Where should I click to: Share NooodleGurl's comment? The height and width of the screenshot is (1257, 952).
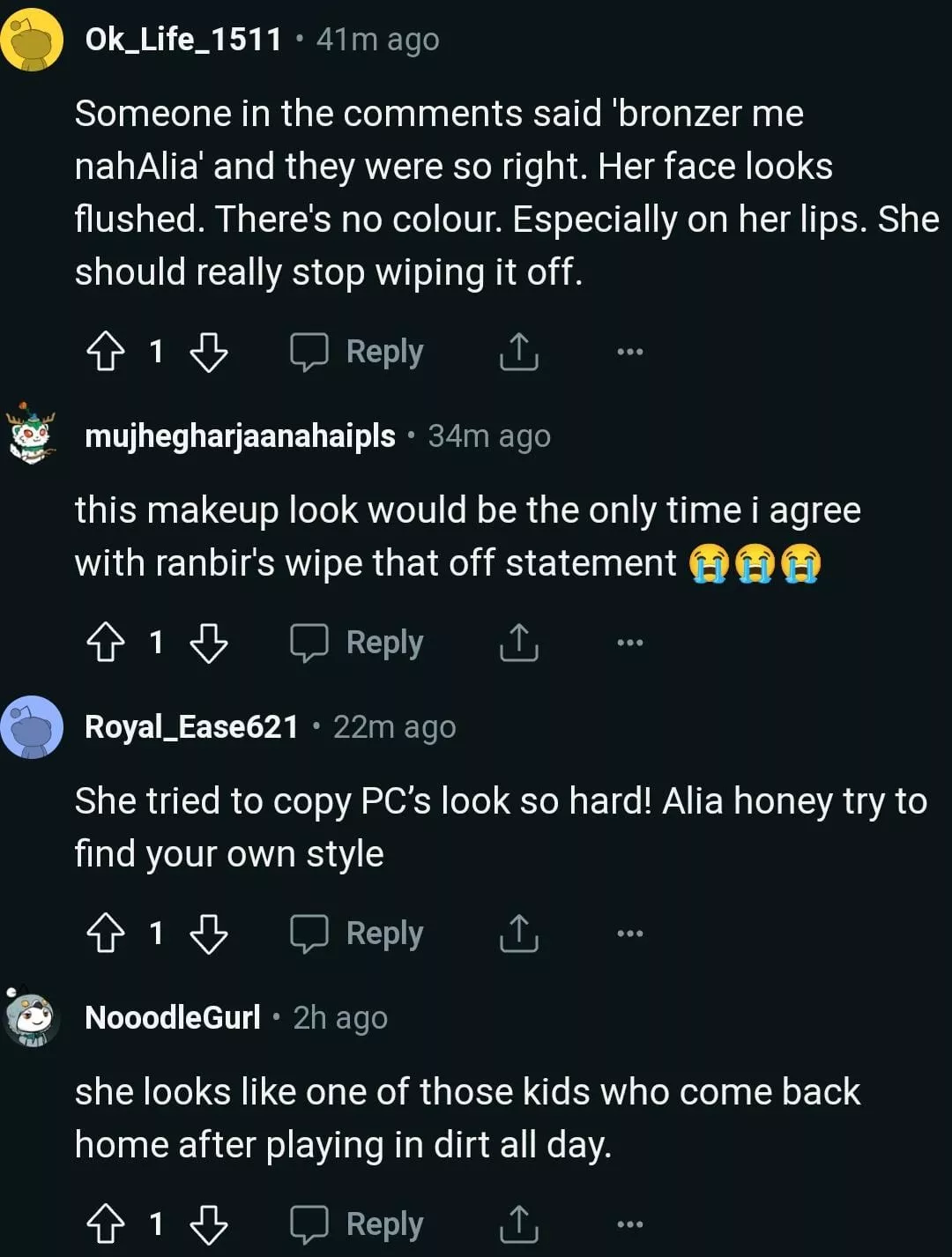(518, 1224)
